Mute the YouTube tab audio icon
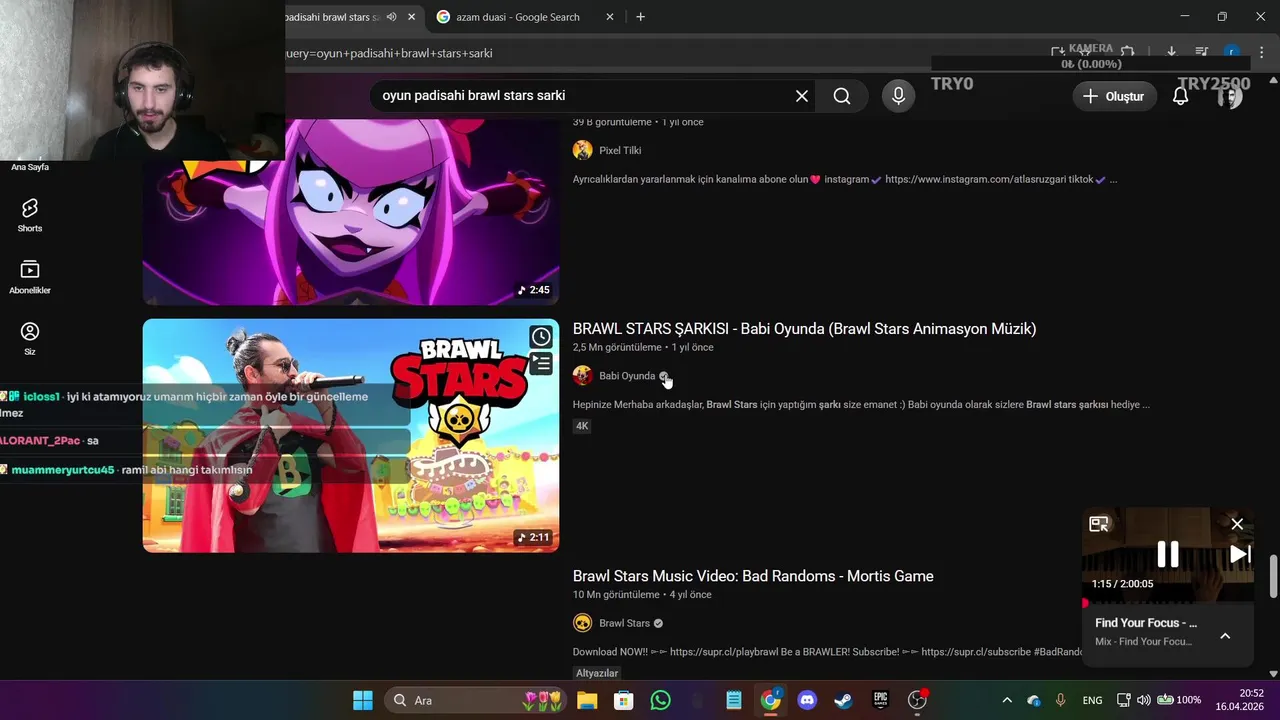This screenshot has width=1280, height=720. pyautogui.click(x=391, y=17)
